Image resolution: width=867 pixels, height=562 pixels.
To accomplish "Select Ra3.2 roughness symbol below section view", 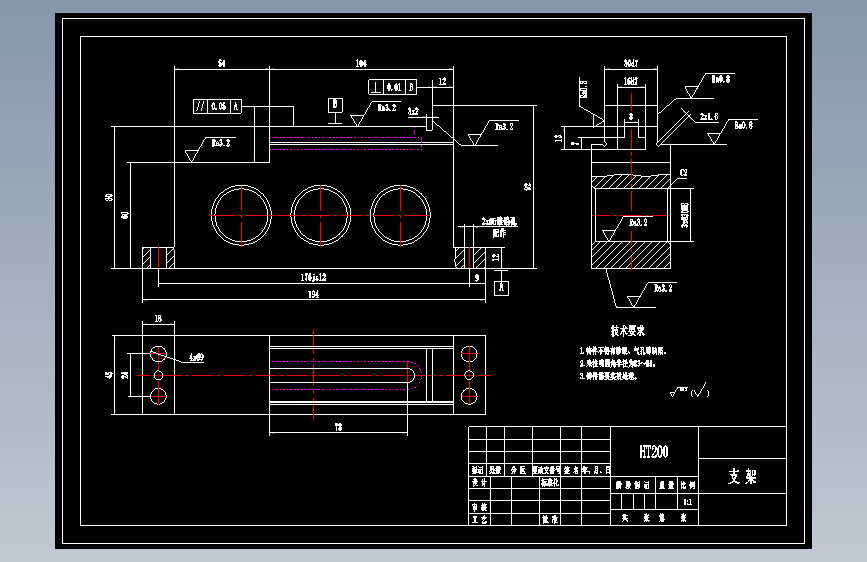I will [651, 295].
